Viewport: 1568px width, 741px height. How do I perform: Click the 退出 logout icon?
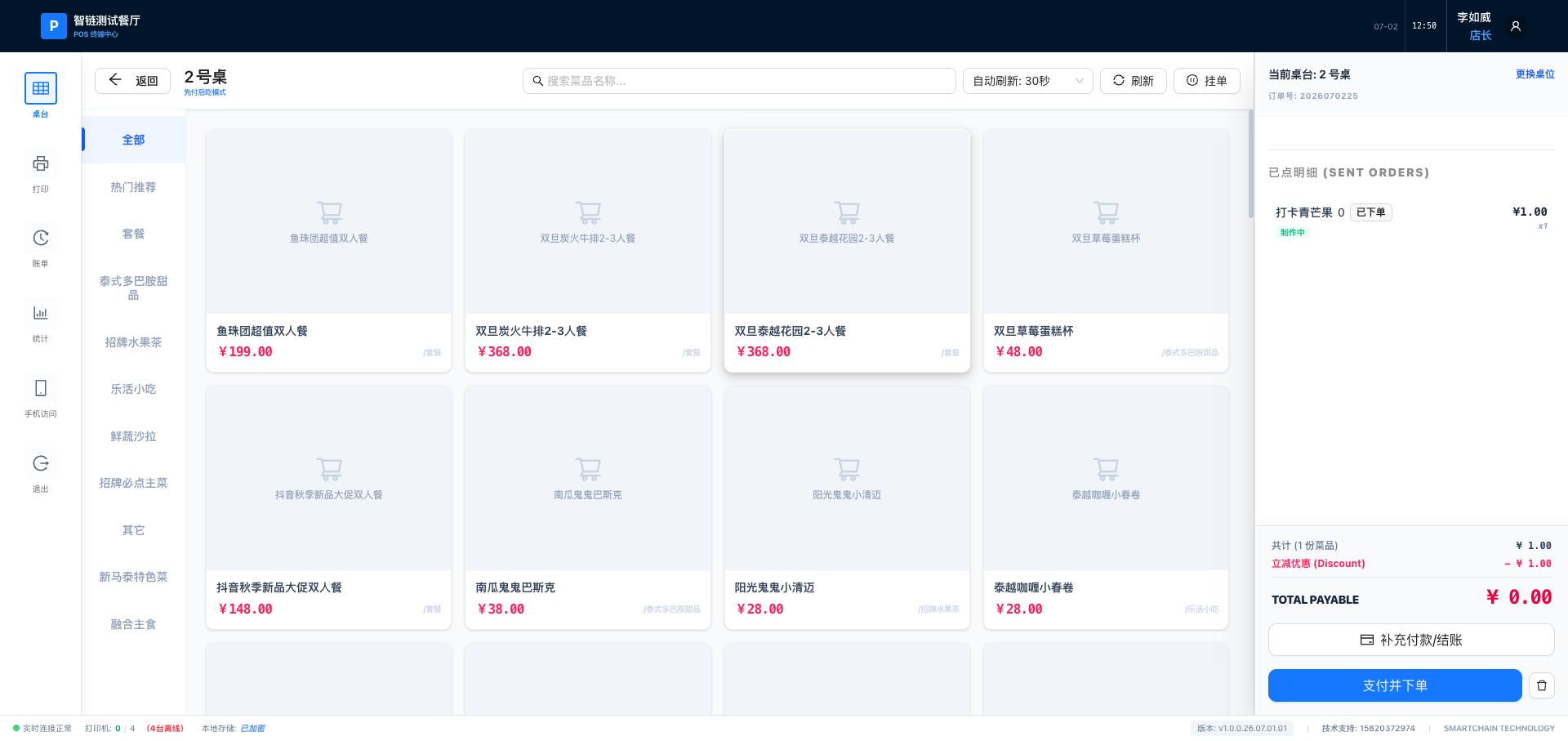click(40, 463)
